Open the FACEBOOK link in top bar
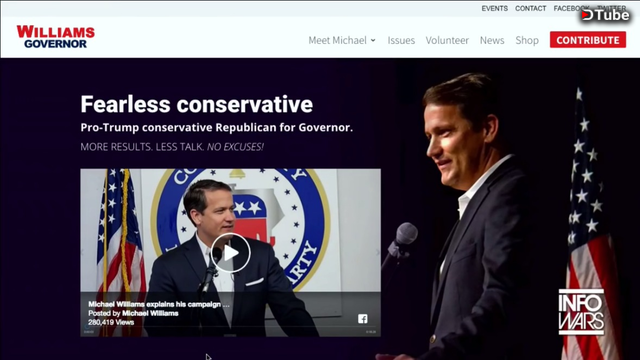The height and width of the screenshot is (360, 640). [571, 8]
